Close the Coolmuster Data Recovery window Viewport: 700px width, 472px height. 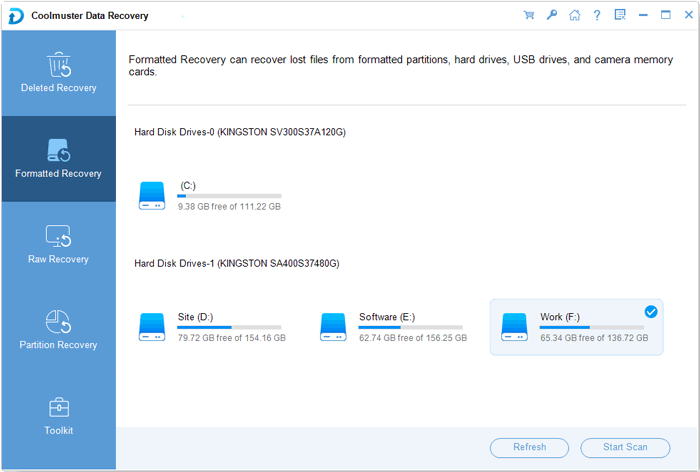(x=689, y=15)
